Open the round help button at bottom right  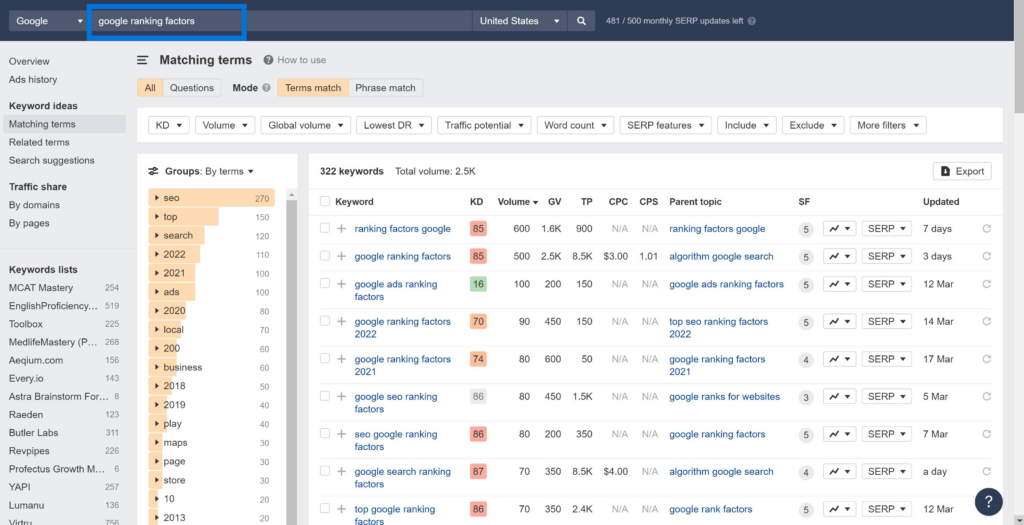point(988,501)
